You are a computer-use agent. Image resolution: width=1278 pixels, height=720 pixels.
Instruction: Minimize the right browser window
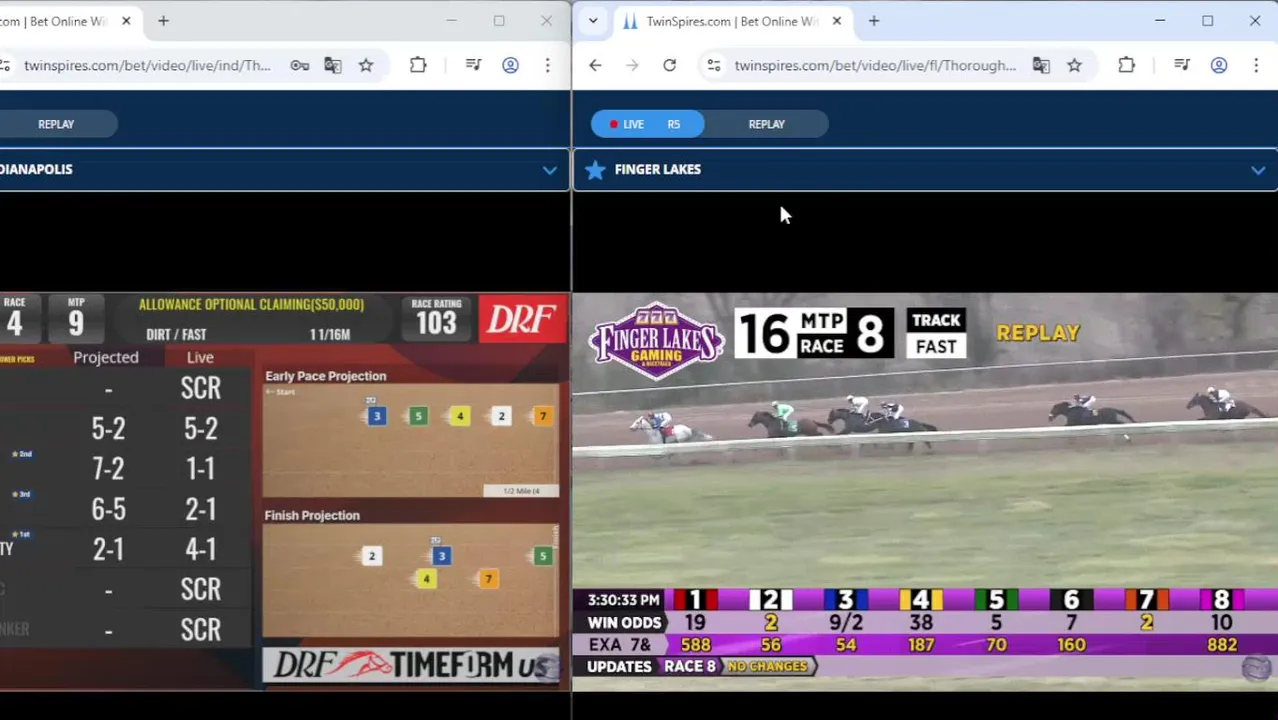(x=1160, y=21)
